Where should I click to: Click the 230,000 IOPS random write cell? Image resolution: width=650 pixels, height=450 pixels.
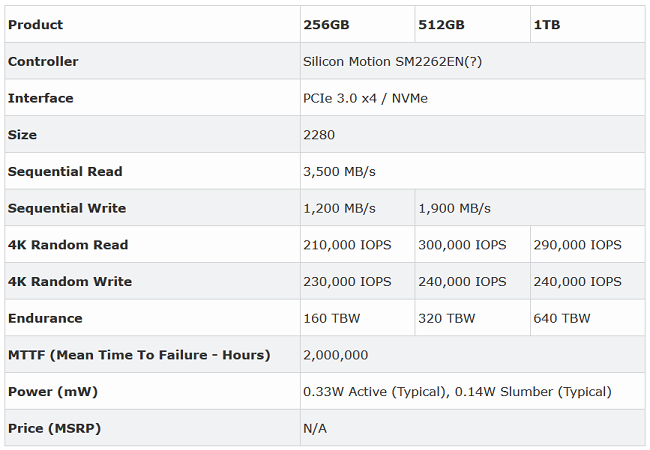347,282
